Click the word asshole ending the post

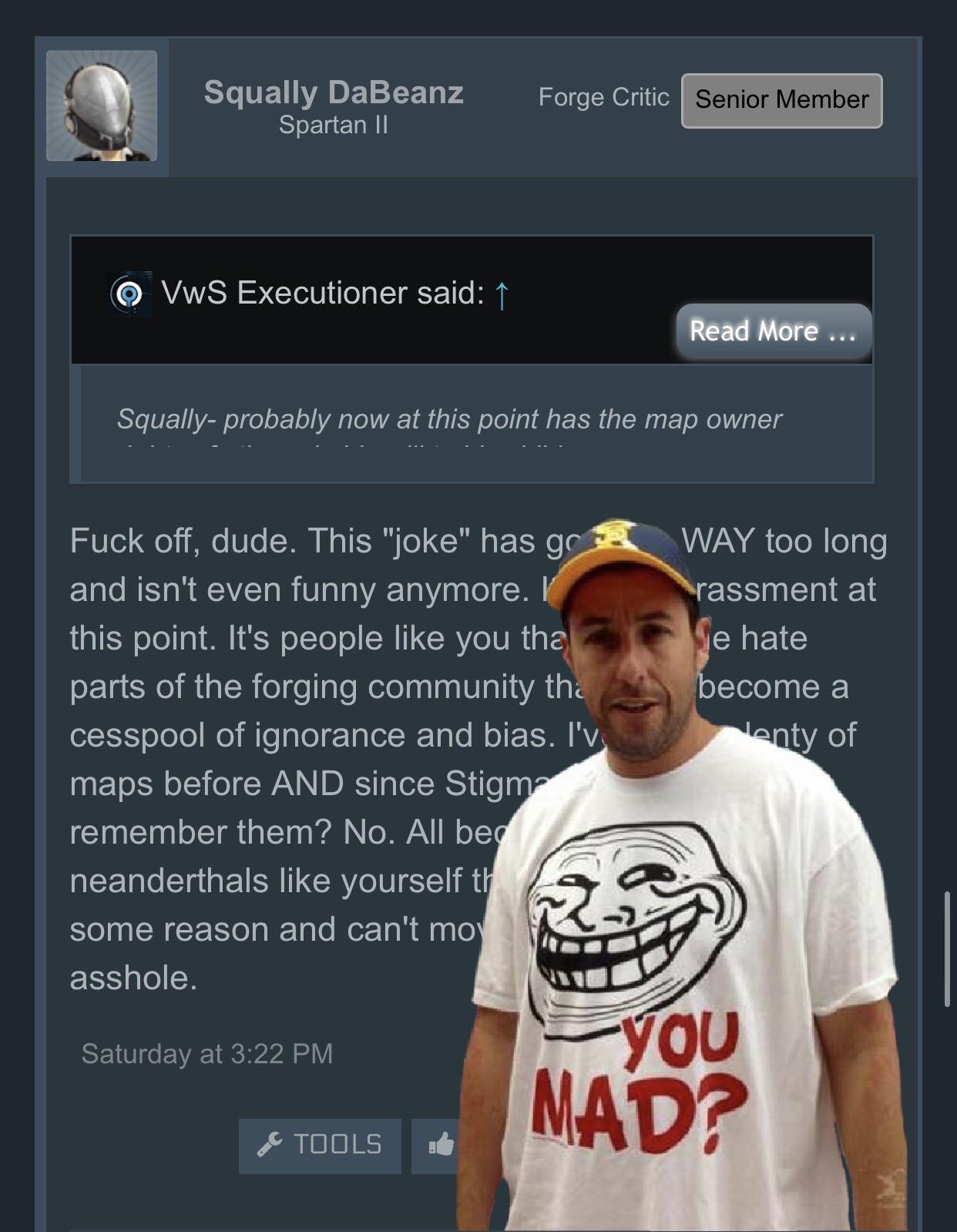133,978
